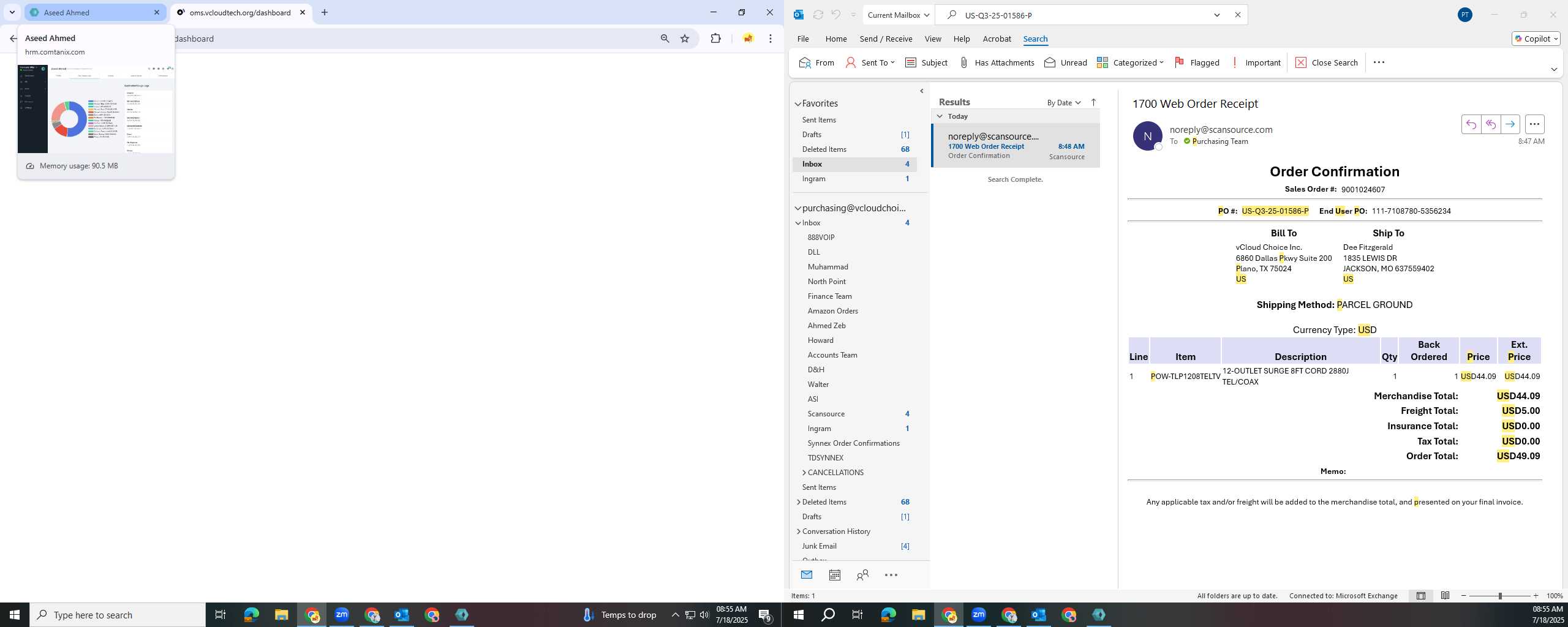The width and height of the screenshot is (1568, 627).
Task: Click the Outlook search input field
Action: pos(1083,15)
